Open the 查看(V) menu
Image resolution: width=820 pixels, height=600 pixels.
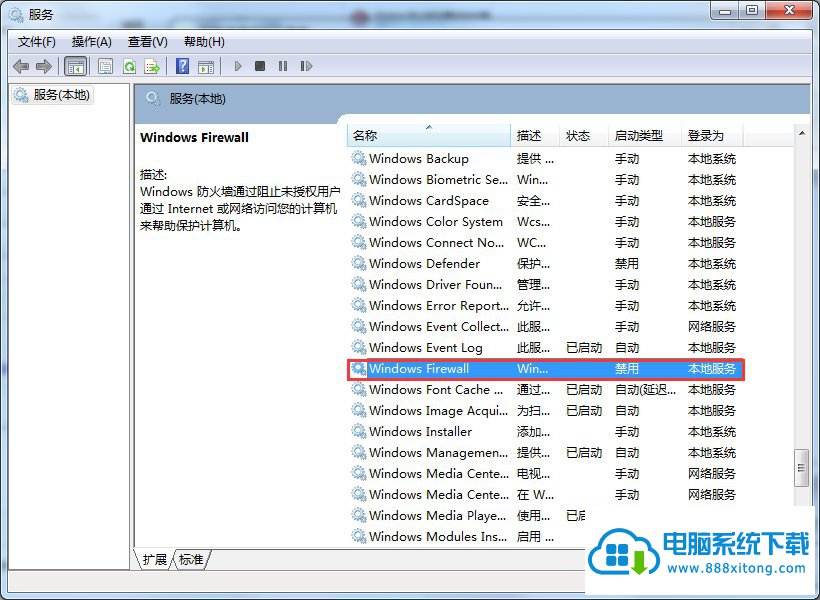point(147,42)
